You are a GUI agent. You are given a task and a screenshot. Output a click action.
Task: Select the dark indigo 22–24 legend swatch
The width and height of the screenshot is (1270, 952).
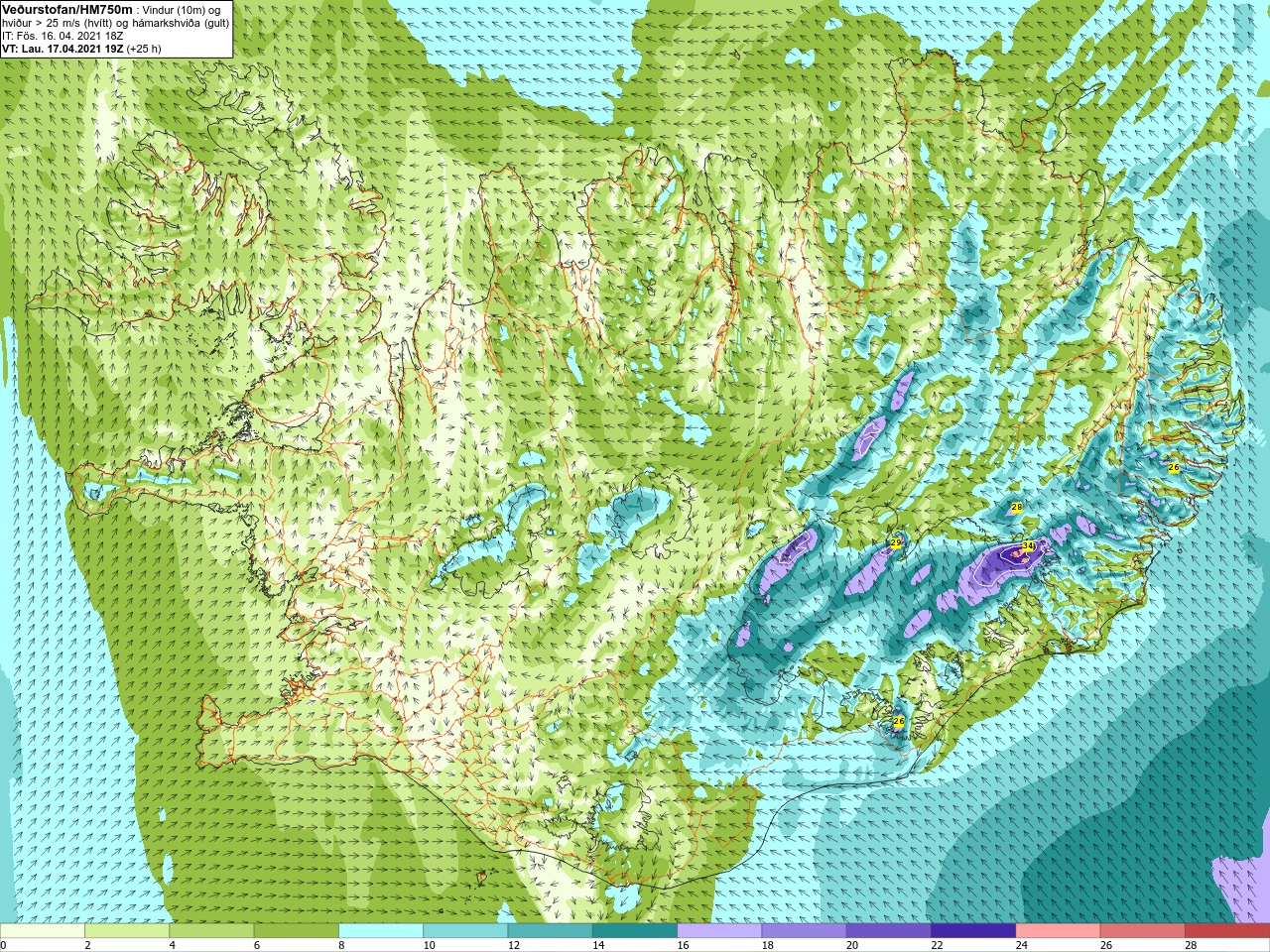click(x=973, y=931)
